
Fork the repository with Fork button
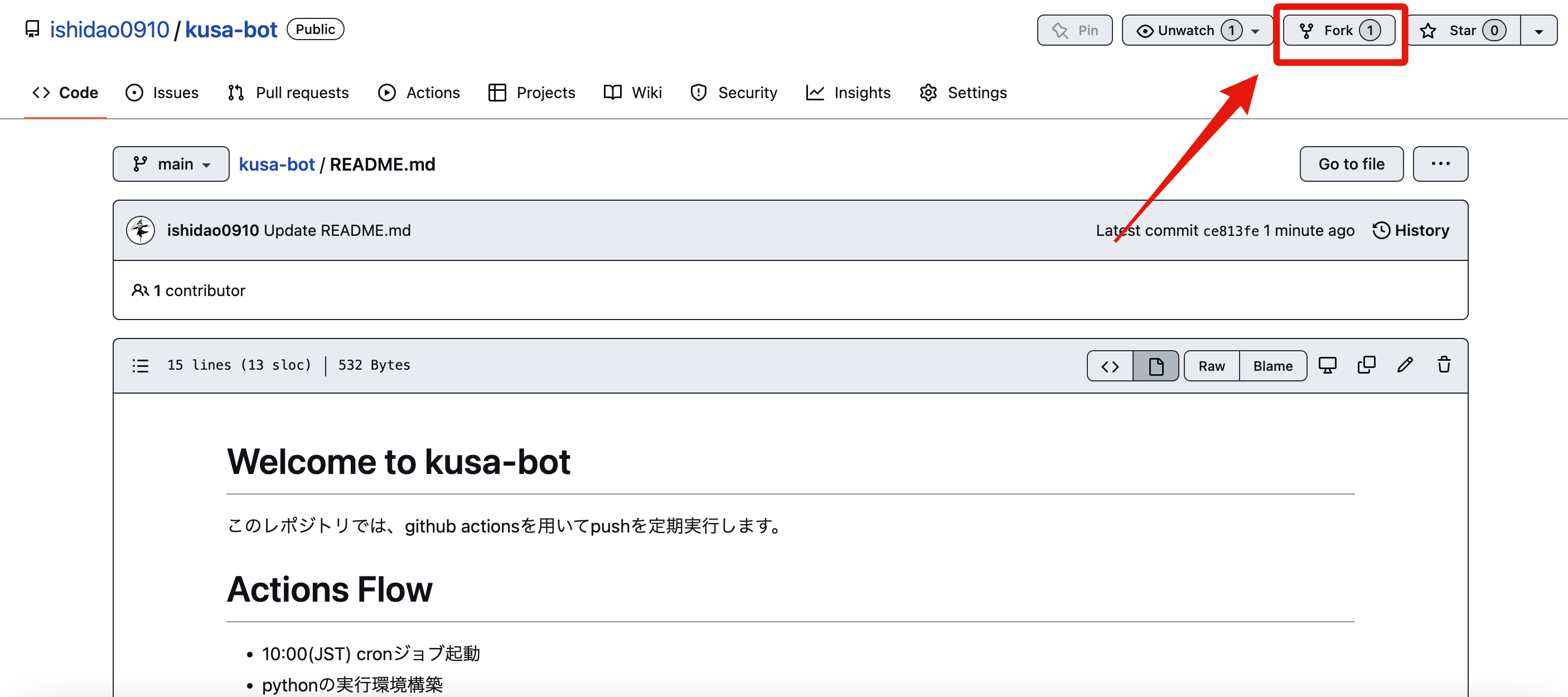pos(1338,31)
